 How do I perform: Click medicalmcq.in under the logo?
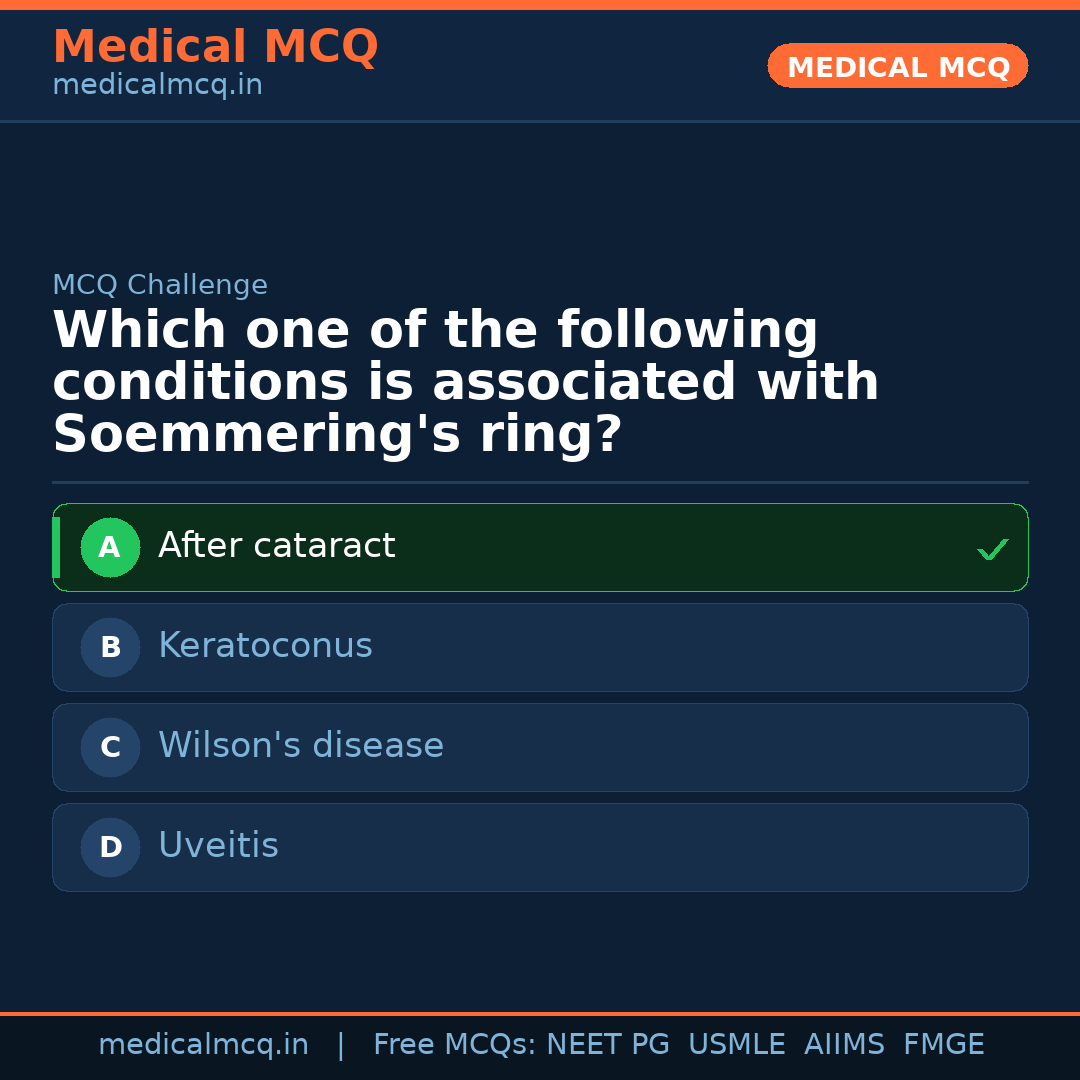pyautogui.click(x=156, y=85)
